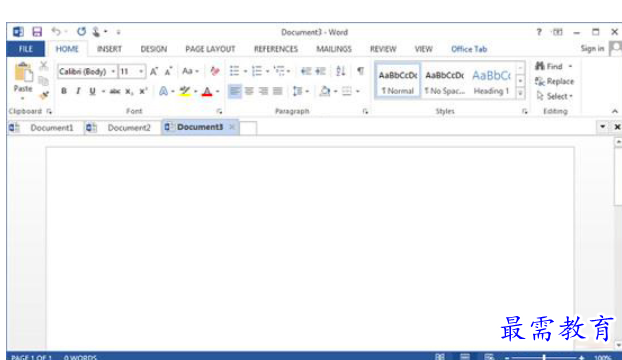Toggle Bold formatting
This screenshot has width=622, height=360.
(x=63, y=91)
